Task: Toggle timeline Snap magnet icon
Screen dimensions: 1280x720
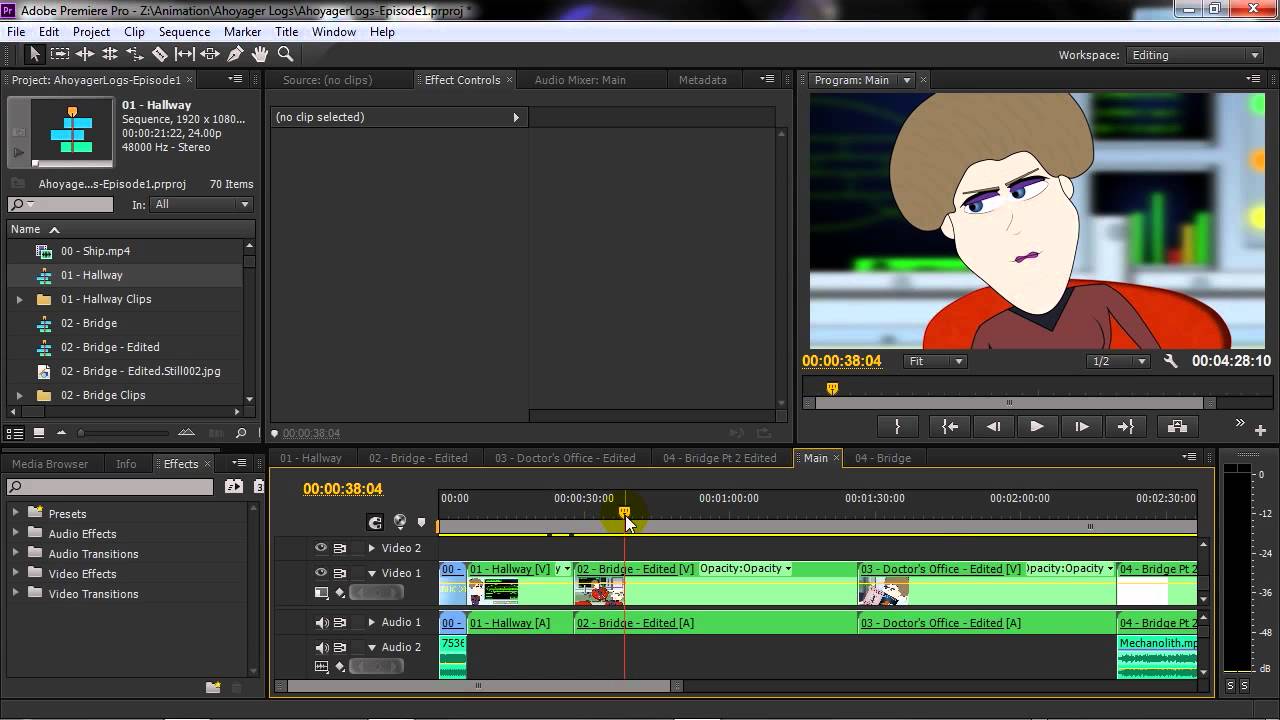Action: 375,522
